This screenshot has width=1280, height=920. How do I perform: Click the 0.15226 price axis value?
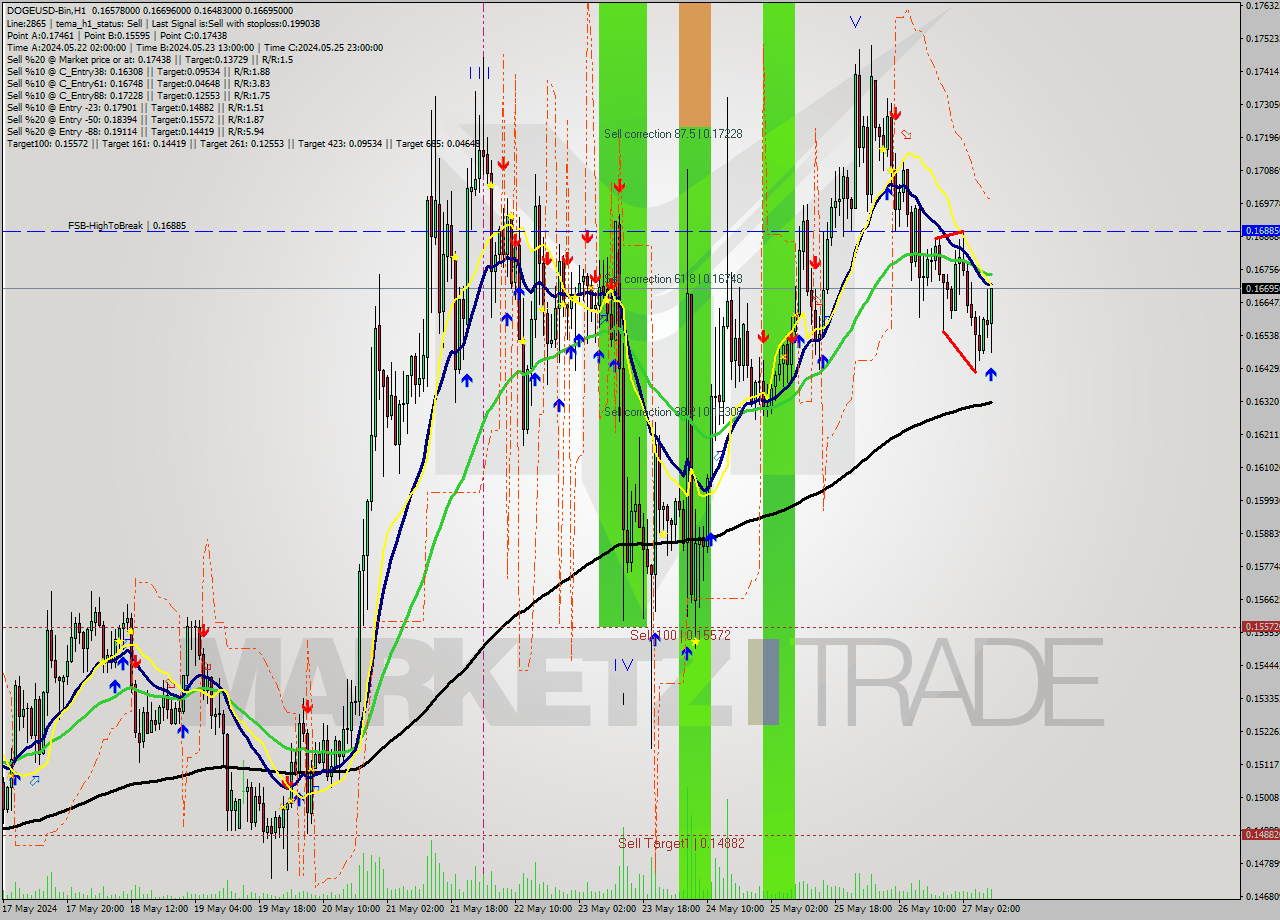(x=1263, y=731)
